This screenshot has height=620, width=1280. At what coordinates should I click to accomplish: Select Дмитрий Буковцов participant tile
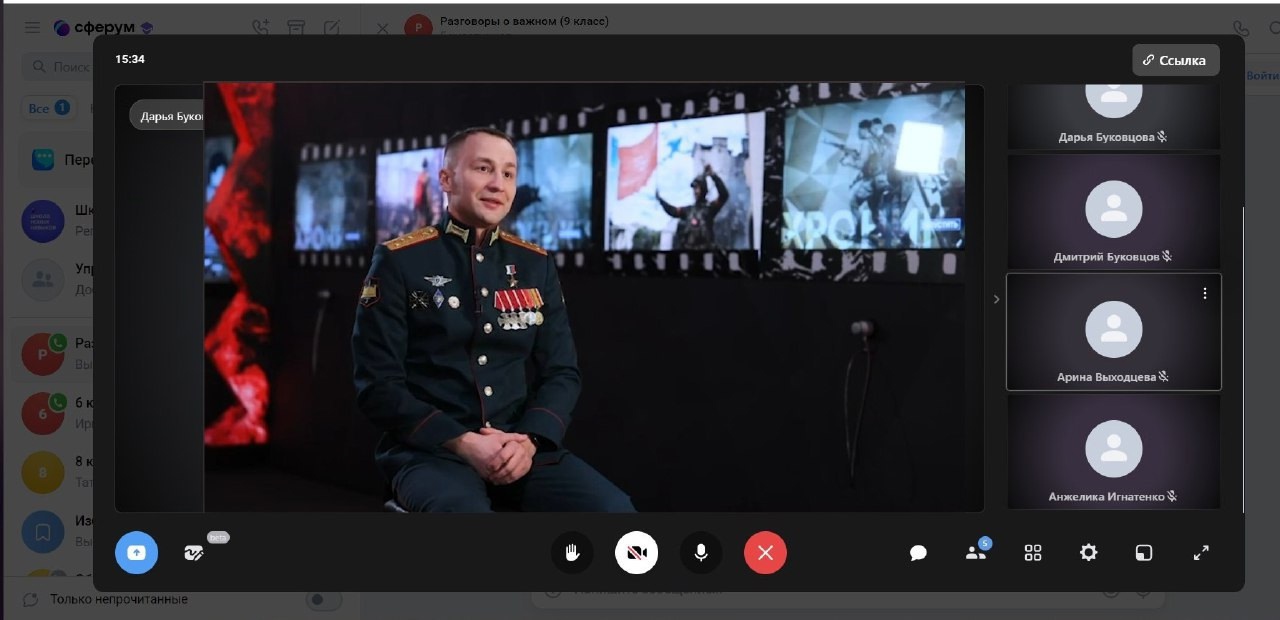[1113, 211]
